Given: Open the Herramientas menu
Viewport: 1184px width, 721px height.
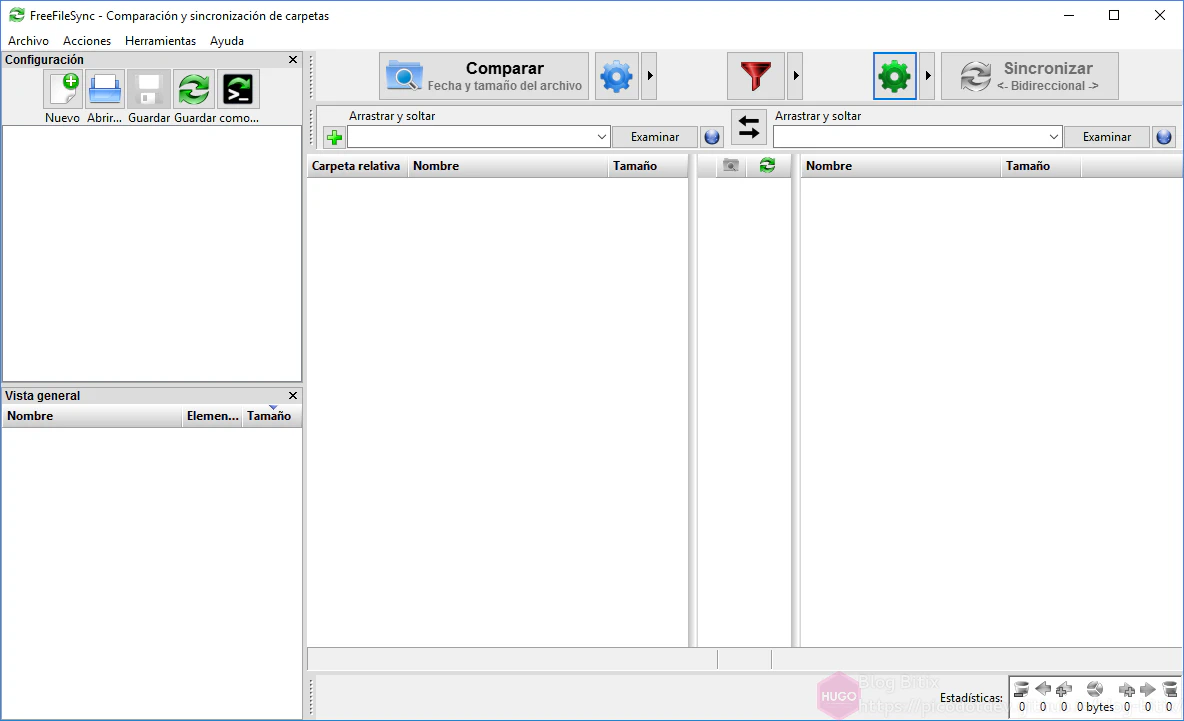Looking at the screenshot, I should coord(160,41).
